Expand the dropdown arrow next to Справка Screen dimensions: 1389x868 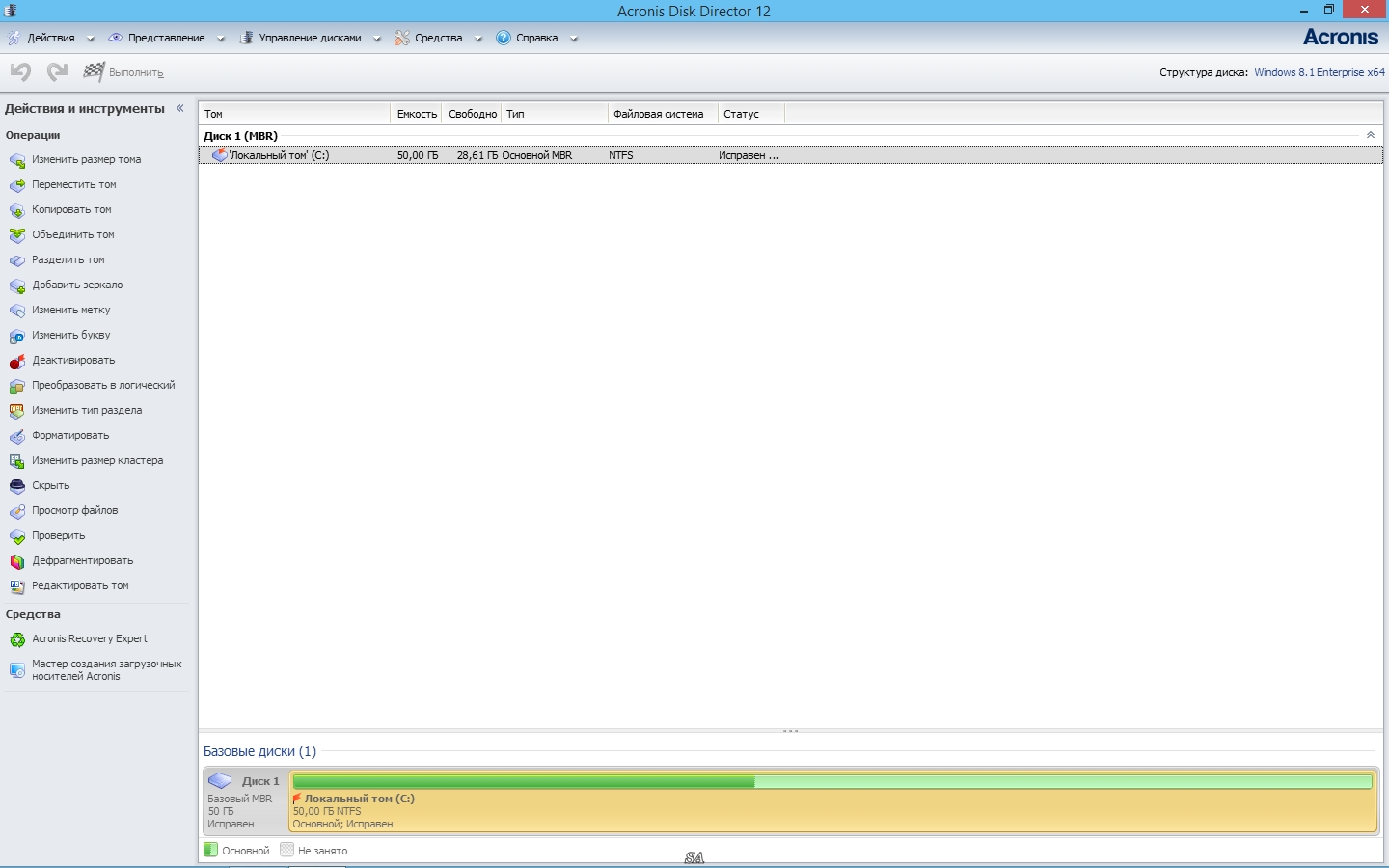coord(574,39)
